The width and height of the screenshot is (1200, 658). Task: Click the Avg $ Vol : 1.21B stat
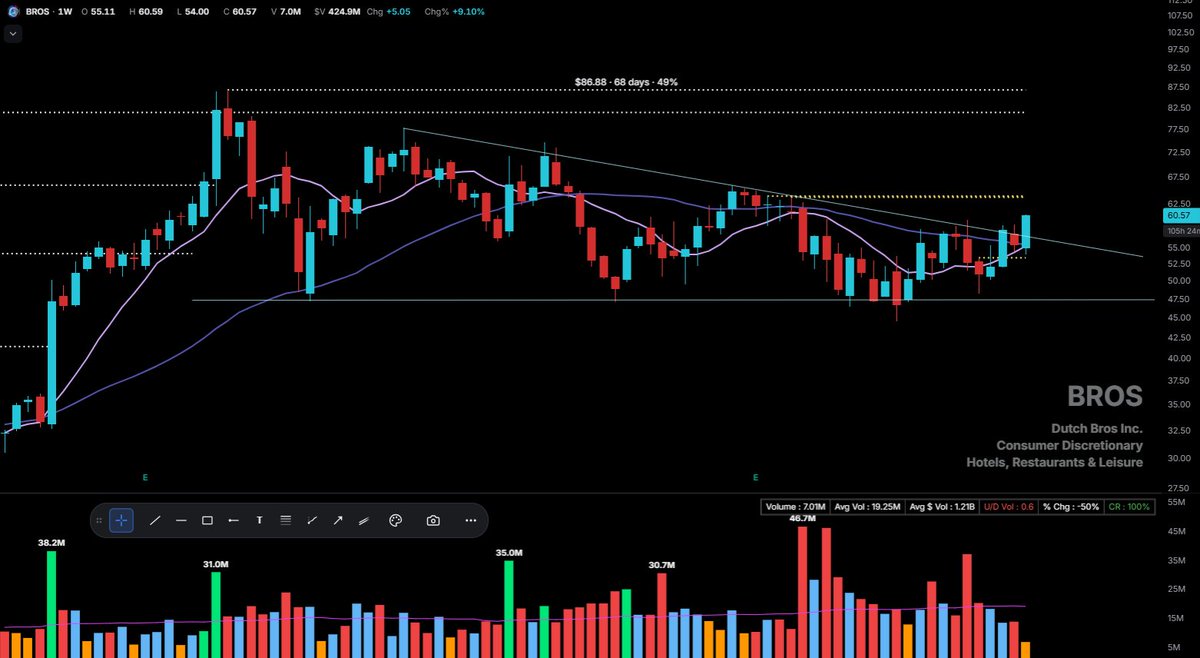942,507
